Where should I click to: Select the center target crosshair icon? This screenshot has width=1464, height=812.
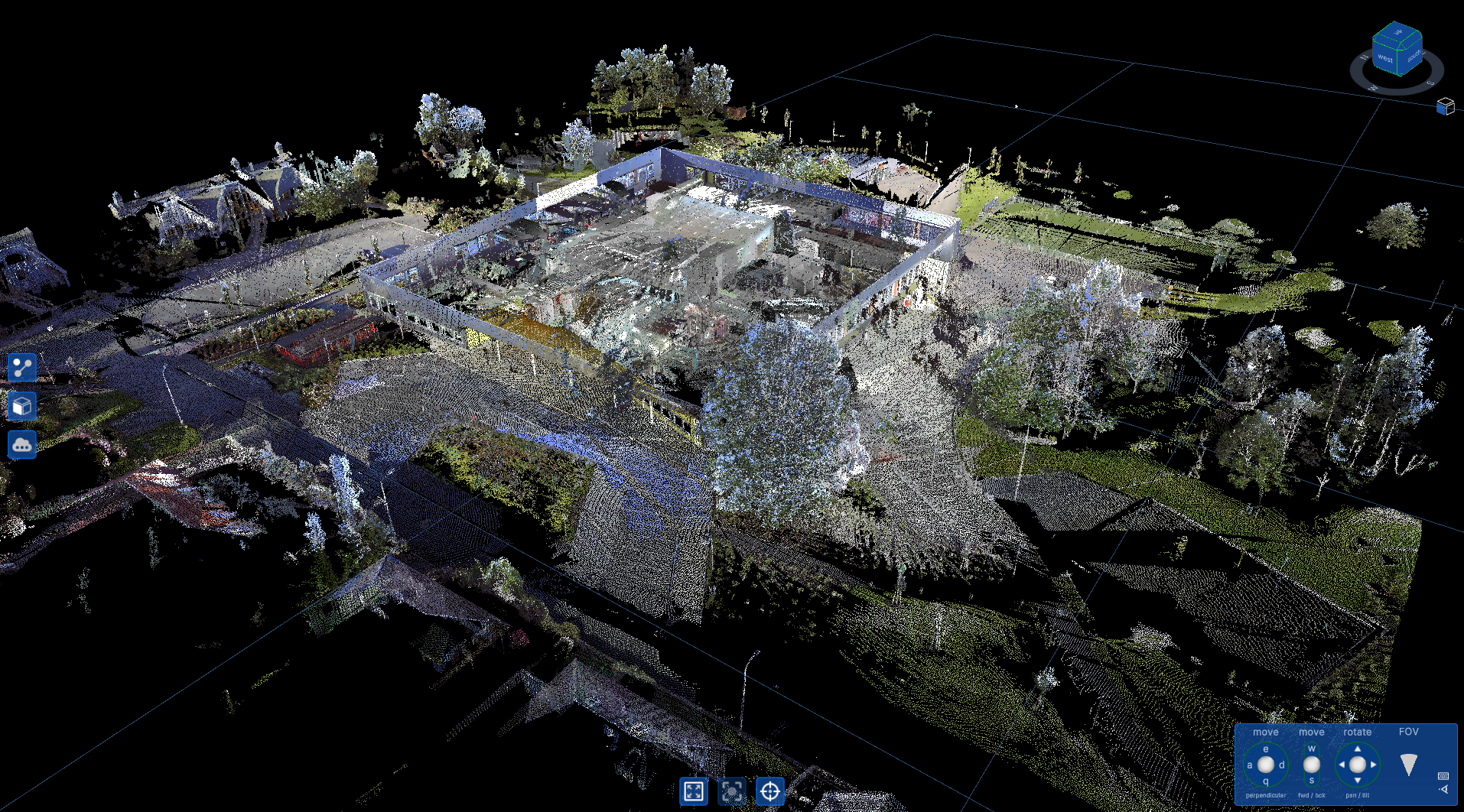tap(769, 793)
